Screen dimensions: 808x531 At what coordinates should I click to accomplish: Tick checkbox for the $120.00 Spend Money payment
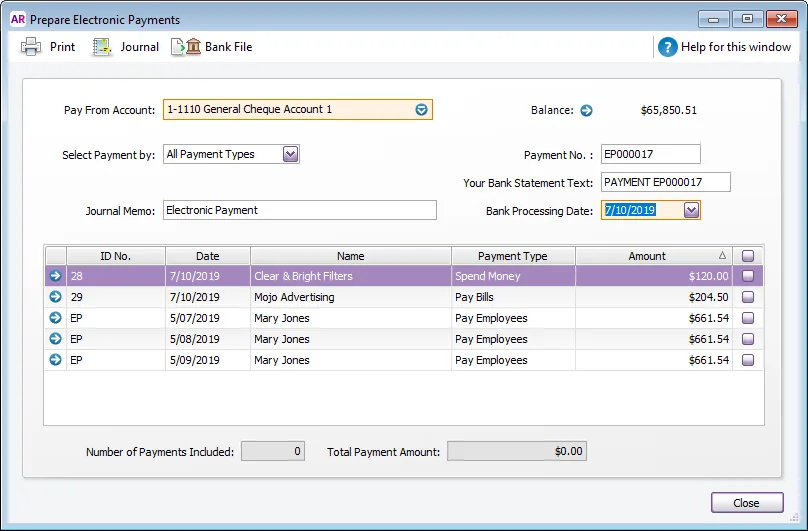[x=748, y=276]
